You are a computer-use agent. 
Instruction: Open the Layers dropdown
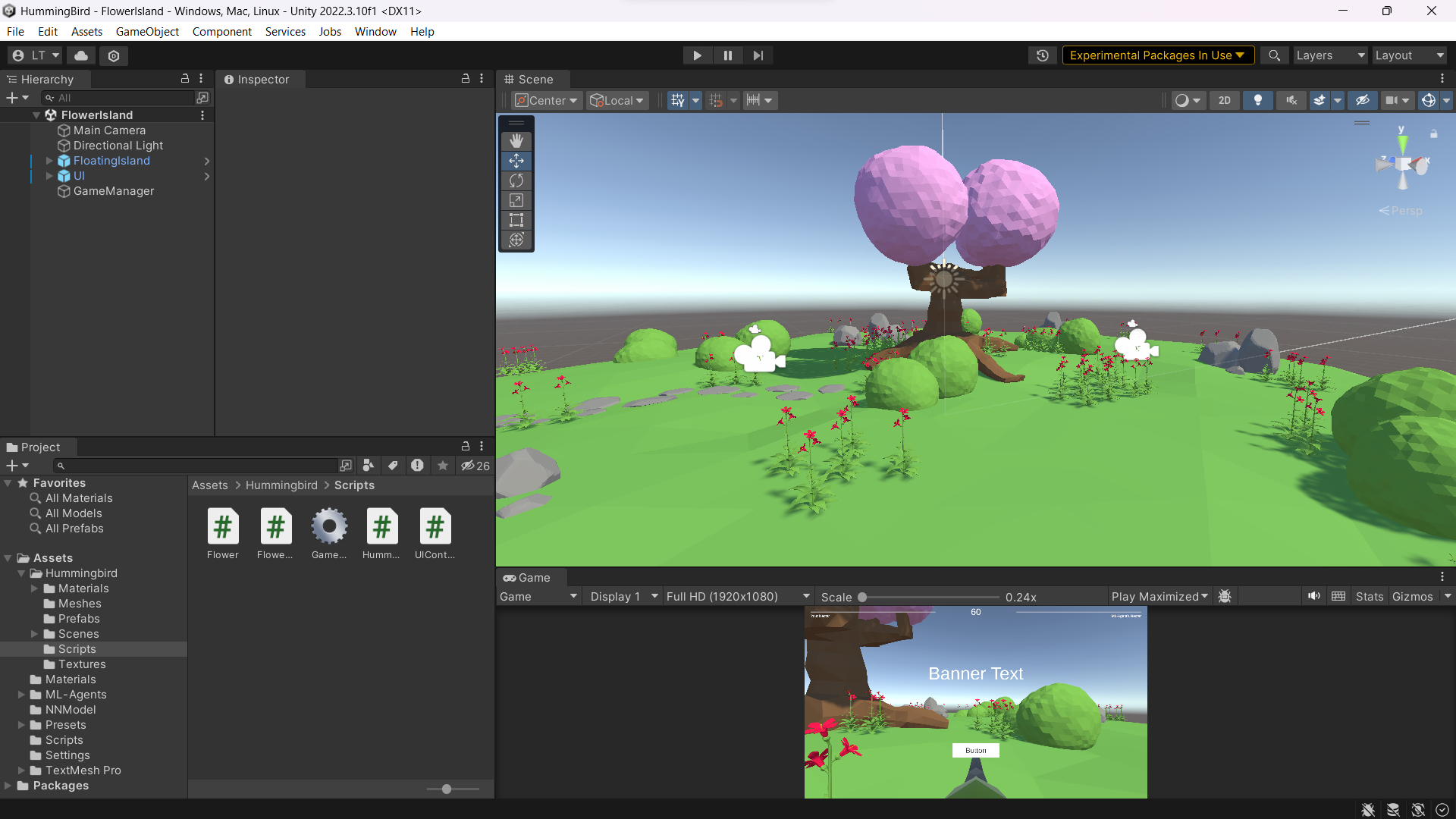1329,55
